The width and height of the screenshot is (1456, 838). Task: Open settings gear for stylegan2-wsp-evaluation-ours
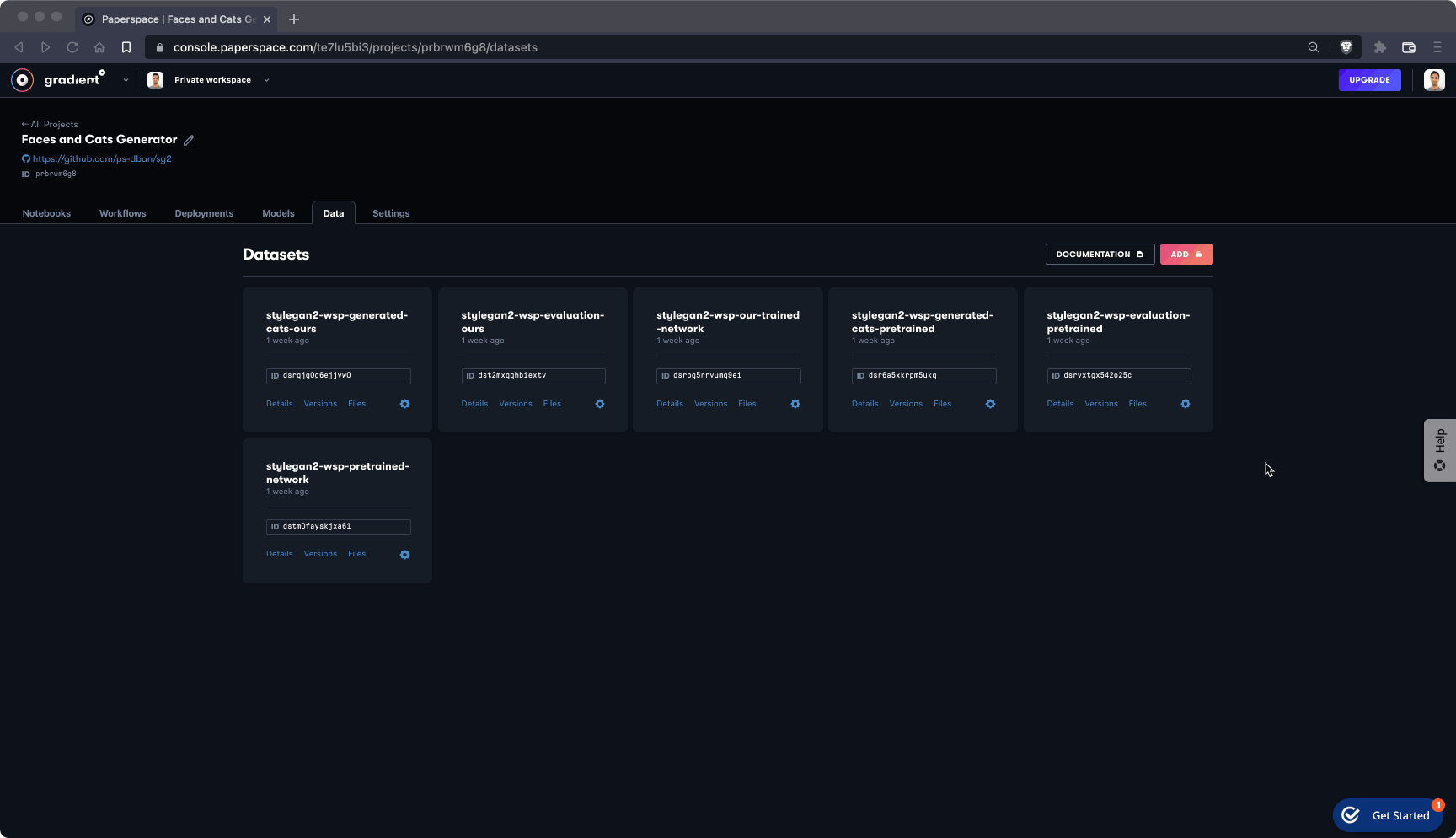pyautogui.click(x=600, y=404)
